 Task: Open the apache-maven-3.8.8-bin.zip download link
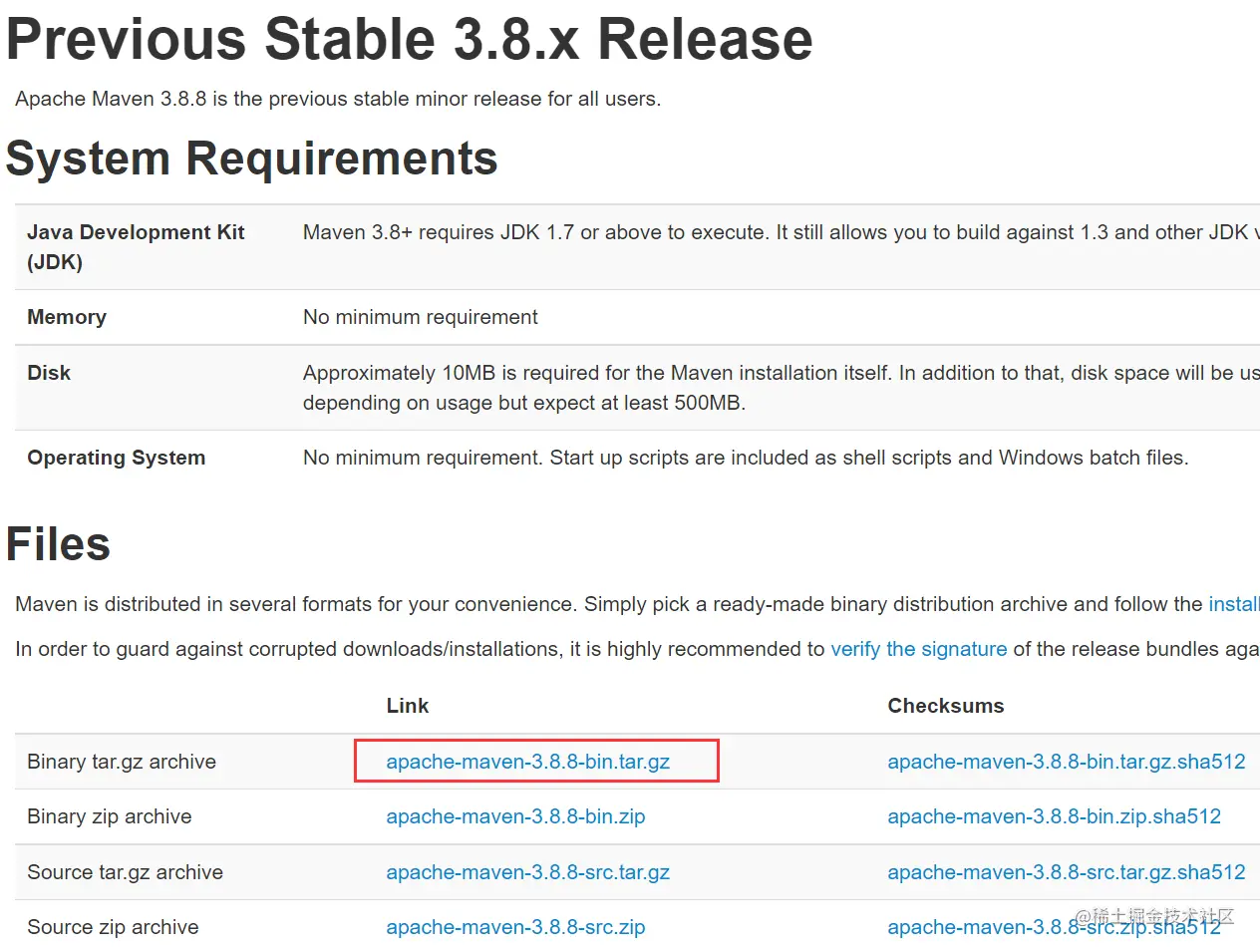(515, 816)
